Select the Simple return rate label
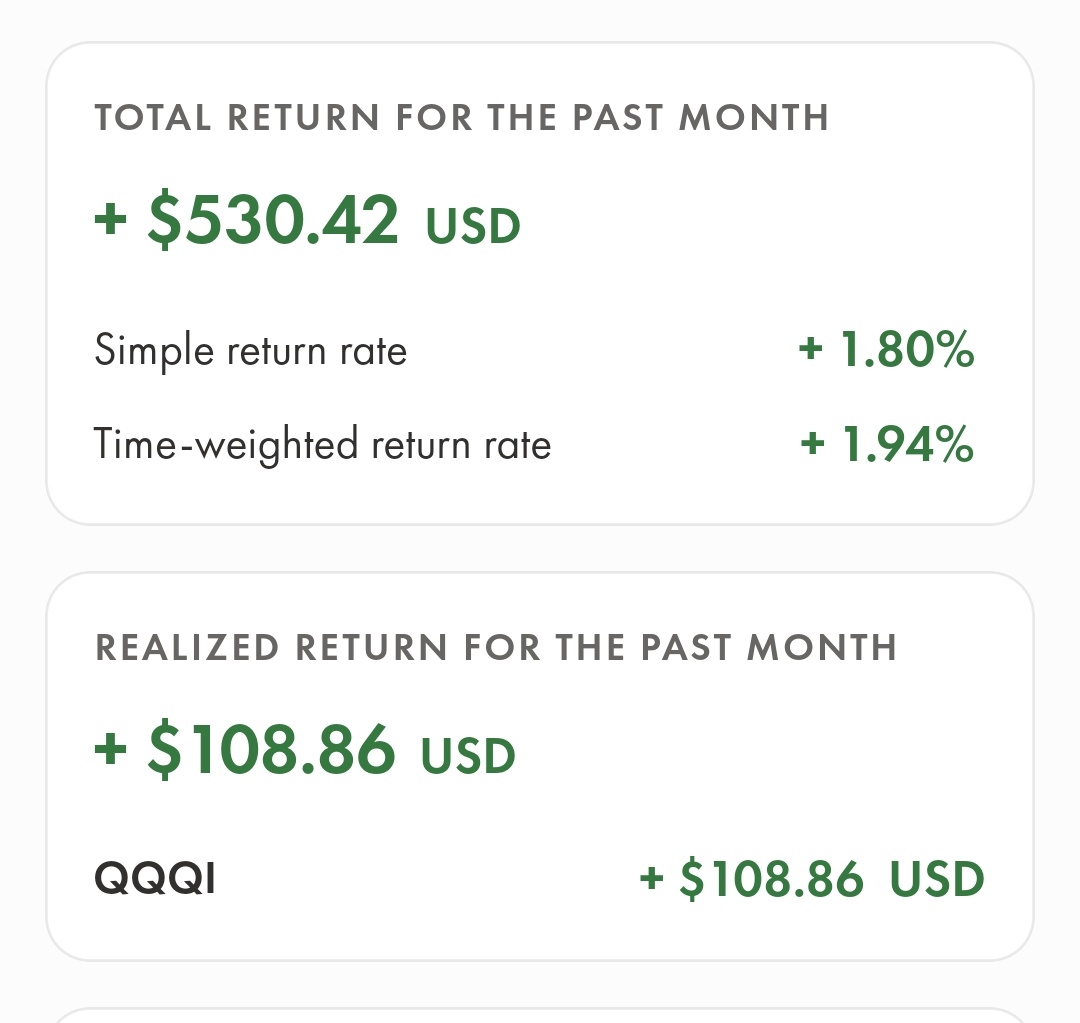Viewport: 1080px width, 1023px height. (250, 351)
